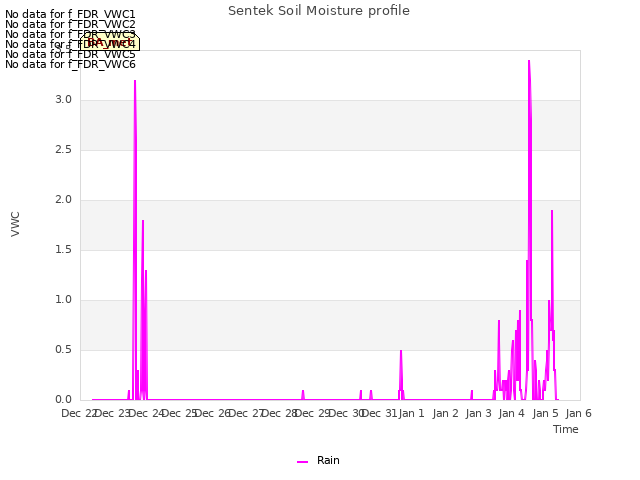Click the 'Jan 2' x-axis tick label
Screen dimensions: 640x480
click(x=445, y=413)
